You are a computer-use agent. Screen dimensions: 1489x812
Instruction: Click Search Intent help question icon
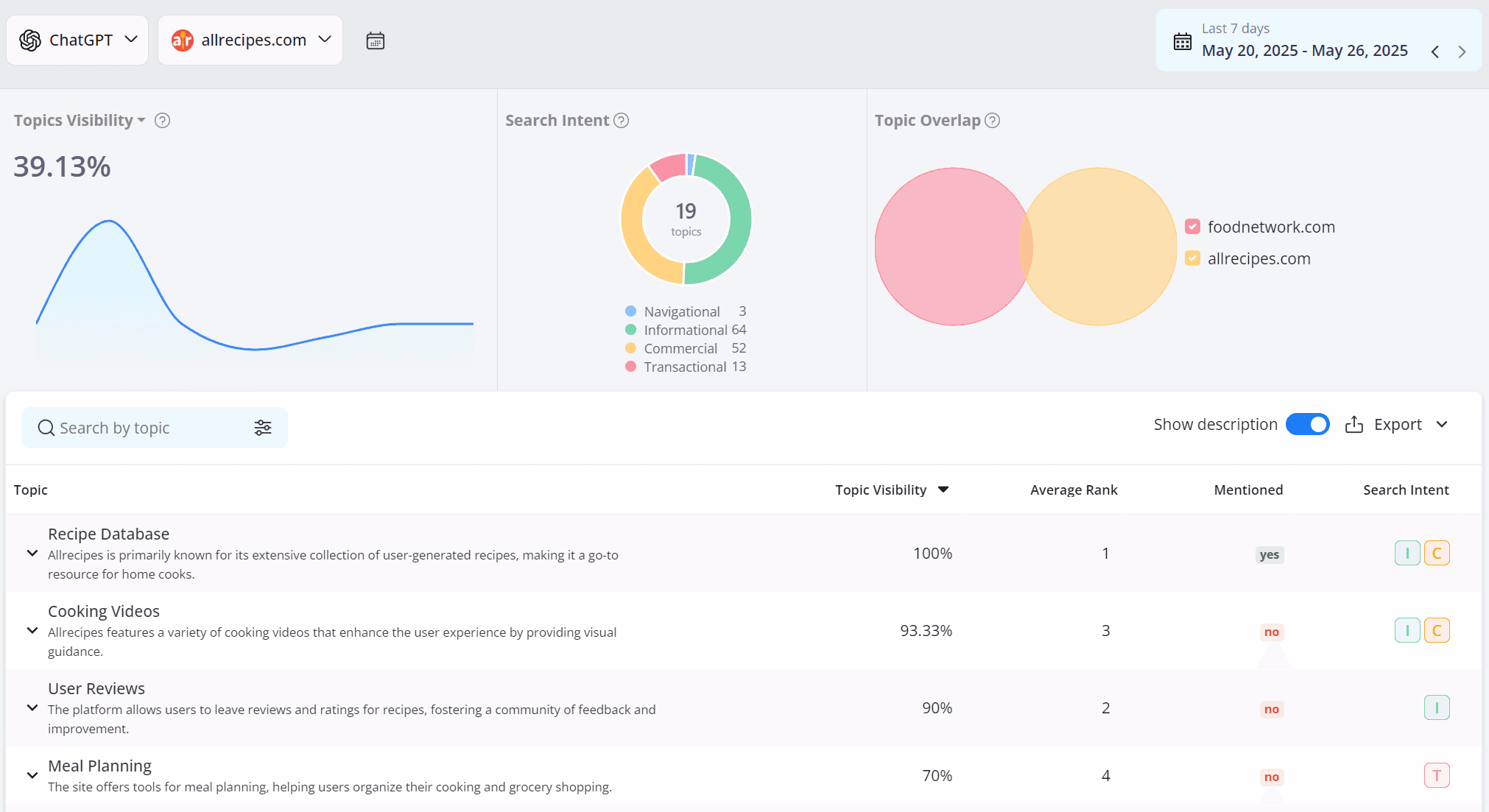622,121
